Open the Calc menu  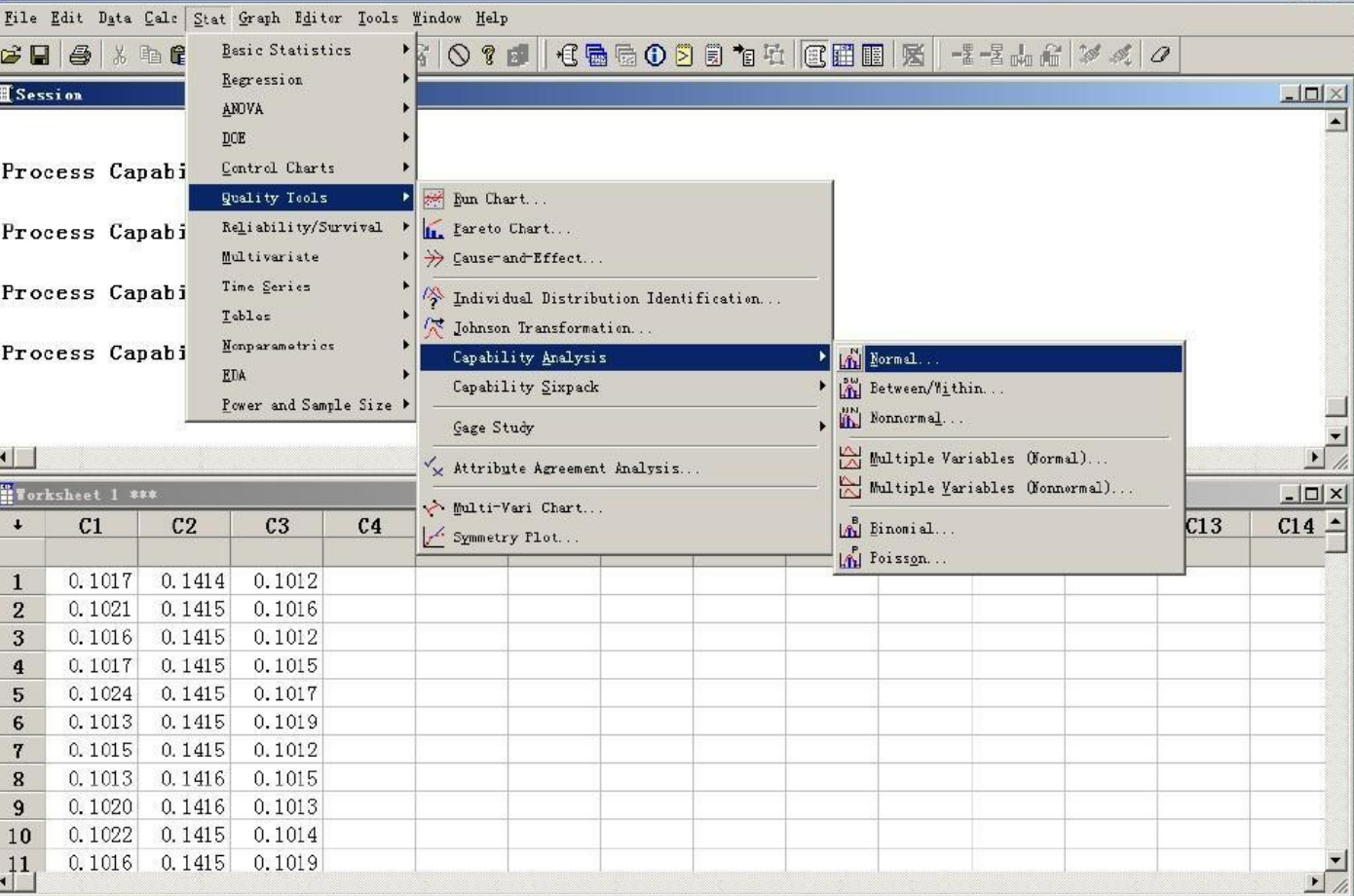coord(161,18)
